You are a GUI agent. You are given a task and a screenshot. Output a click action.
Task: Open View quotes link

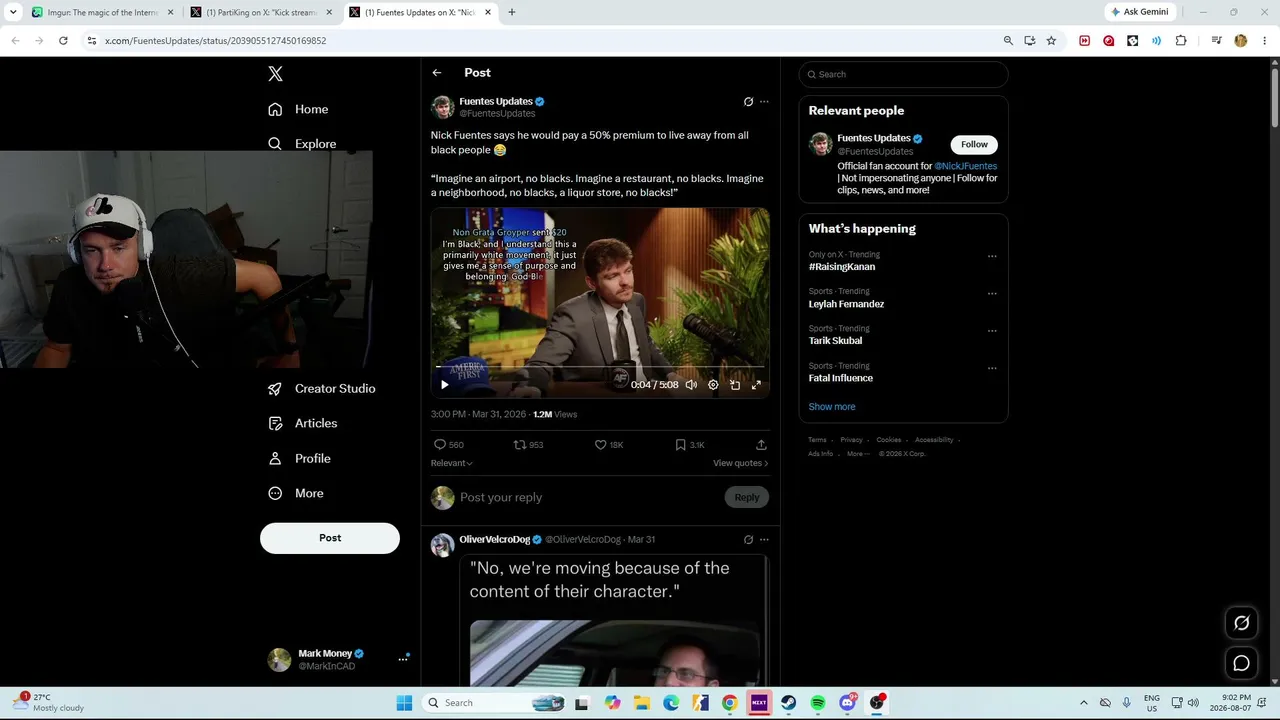pyautogui.click(x=740, y=463)
